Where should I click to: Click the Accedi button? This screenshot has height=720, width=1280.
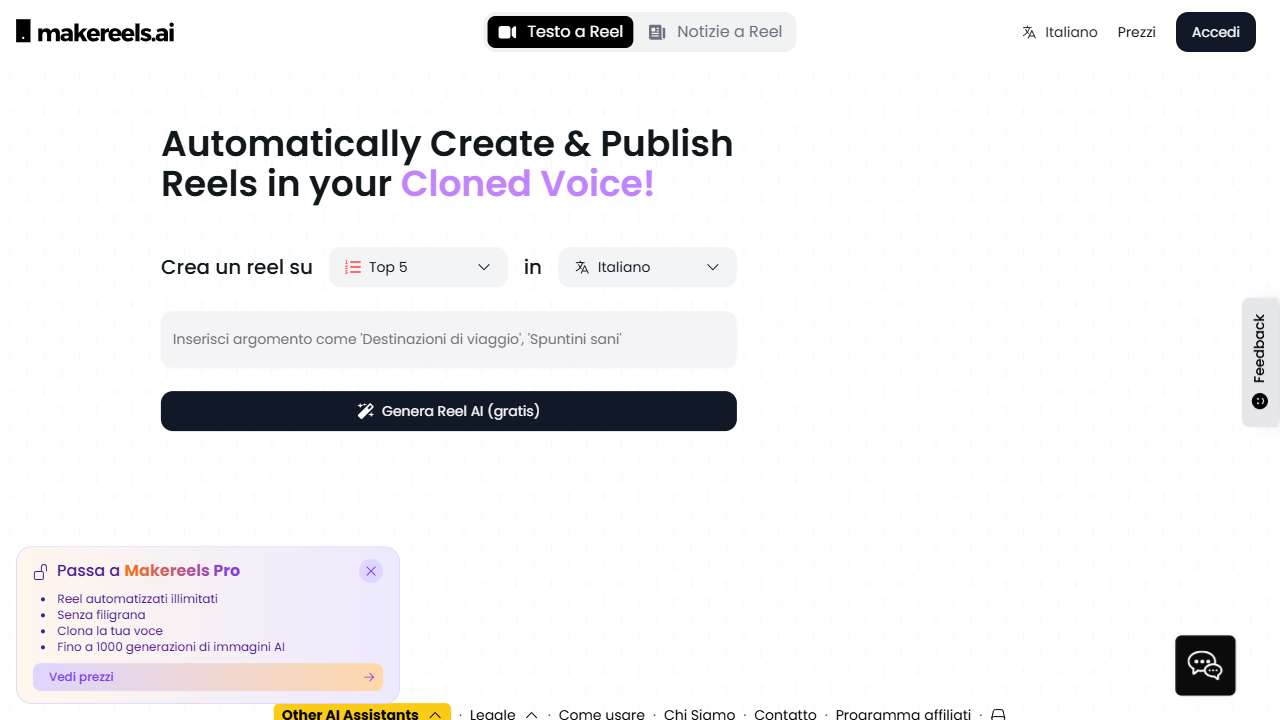(x=1215, y=32)
